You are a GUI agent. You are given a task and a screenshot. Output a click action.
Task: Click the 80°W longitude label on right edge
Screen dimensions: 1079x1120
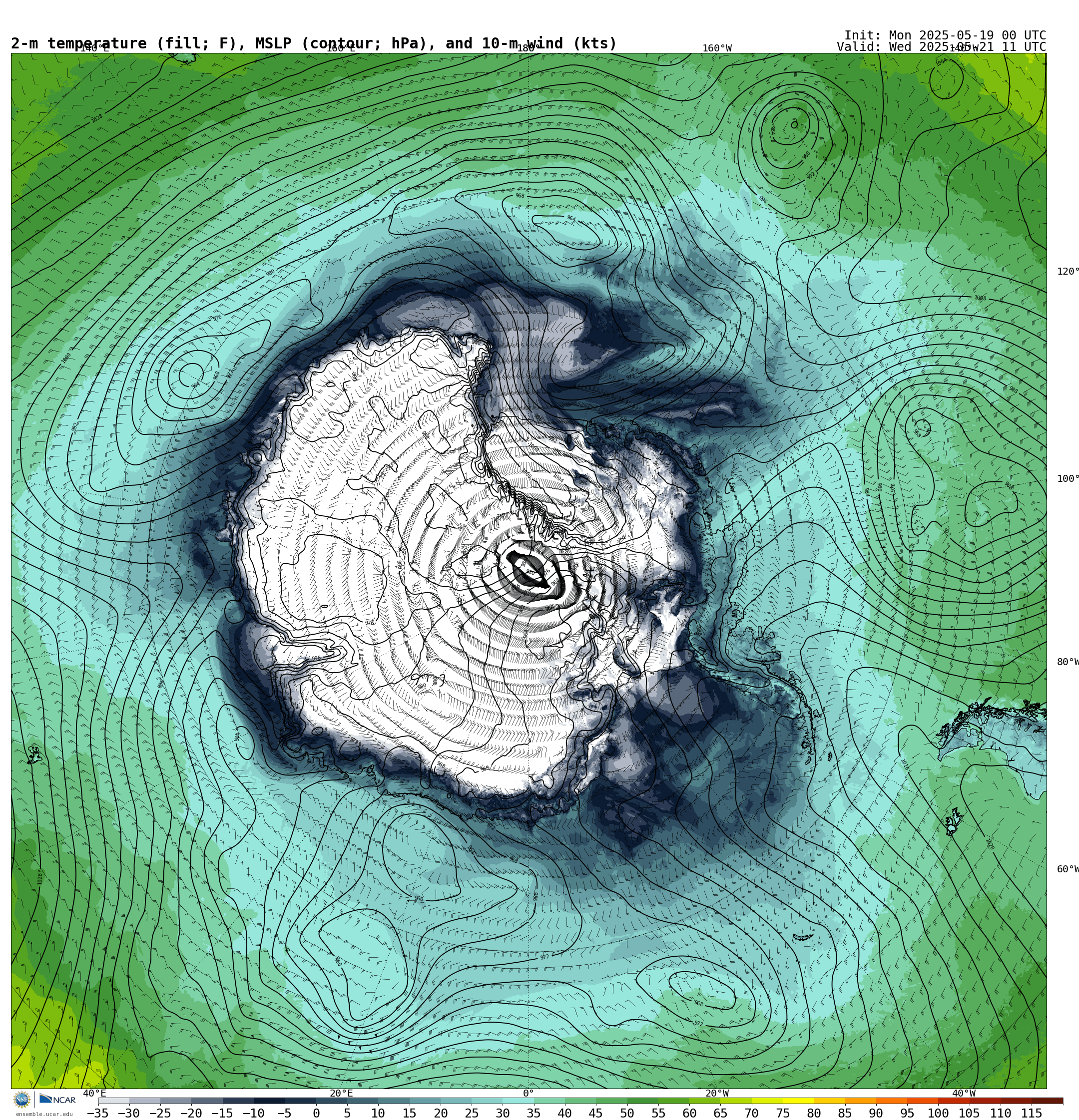tap(1068, 662)
